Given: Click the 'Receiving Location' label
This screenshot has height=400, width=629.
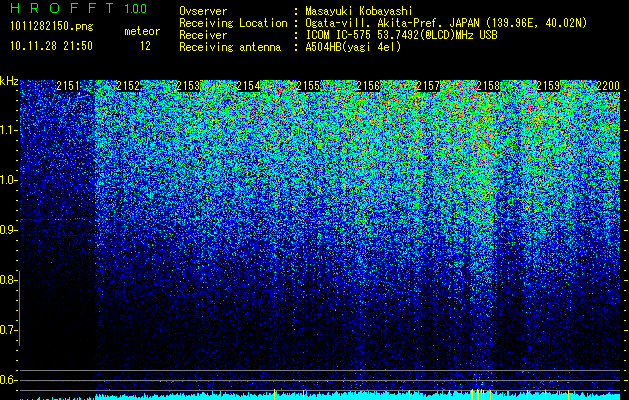Looking at the screenshot, I should click(x=233, y=24).
